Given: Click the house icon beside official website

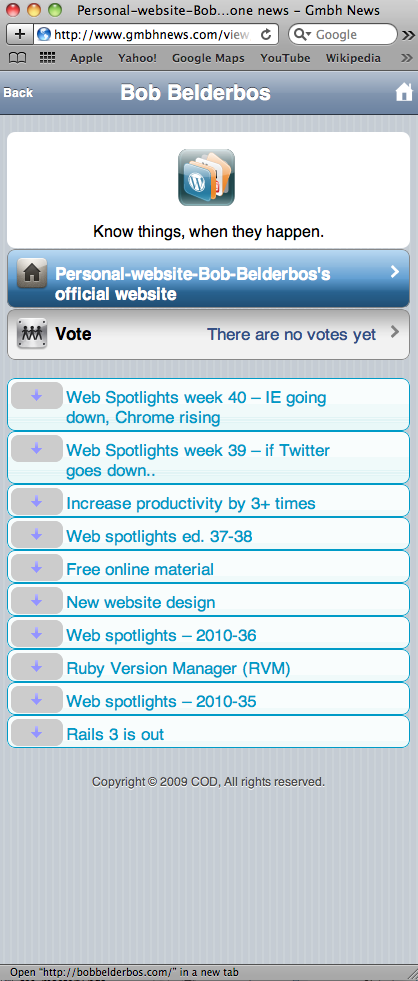Looking at the screenshot, I should point(32,273).
